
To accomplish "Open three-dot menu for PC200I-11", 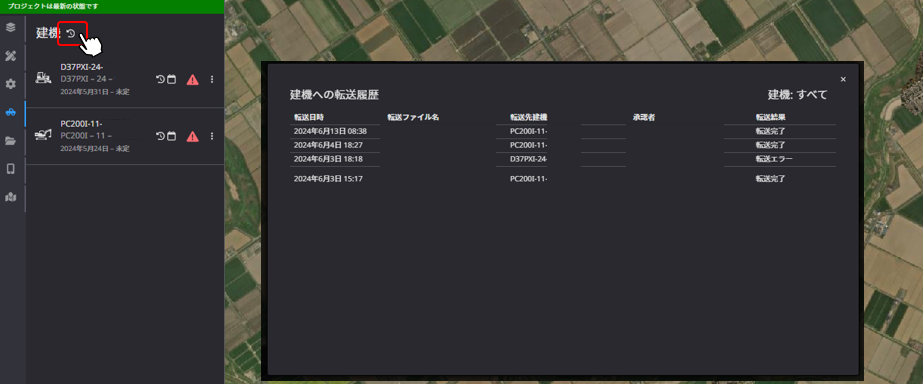I will coord(212,136).
